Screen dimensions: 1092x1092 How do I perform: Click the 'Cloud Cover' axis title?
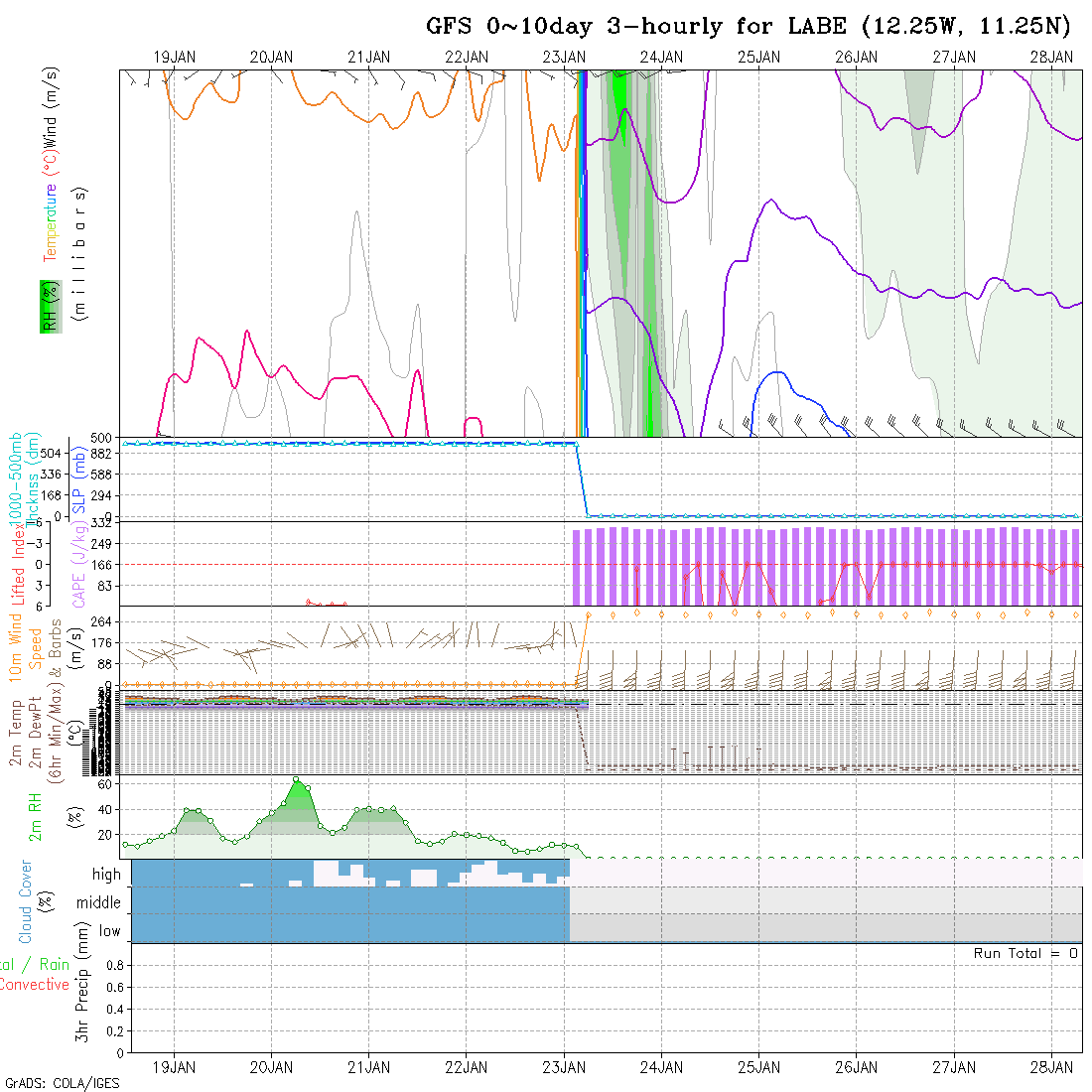point(25,901)
